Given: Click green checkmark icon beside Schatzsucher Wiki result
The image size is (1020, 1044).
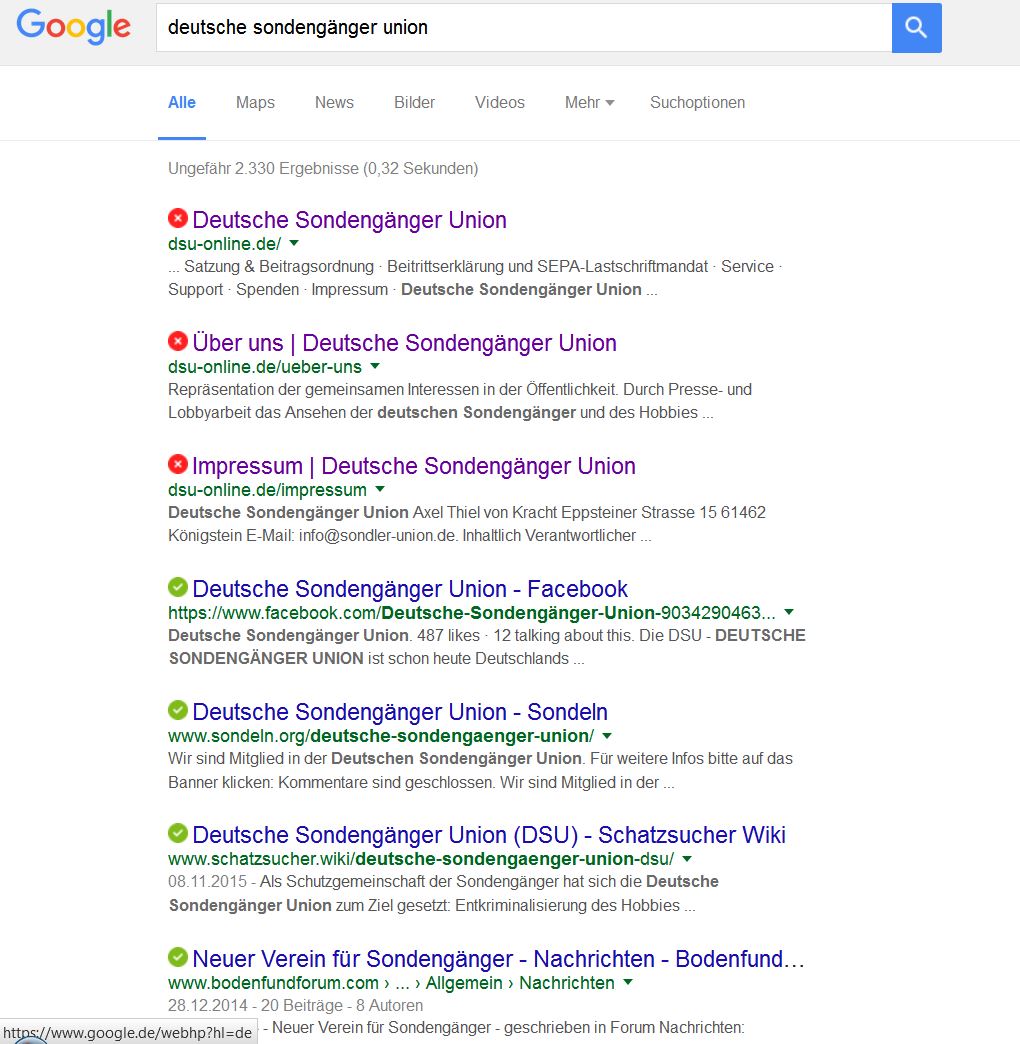Looking at the screenshot, I should pos(178,833).
